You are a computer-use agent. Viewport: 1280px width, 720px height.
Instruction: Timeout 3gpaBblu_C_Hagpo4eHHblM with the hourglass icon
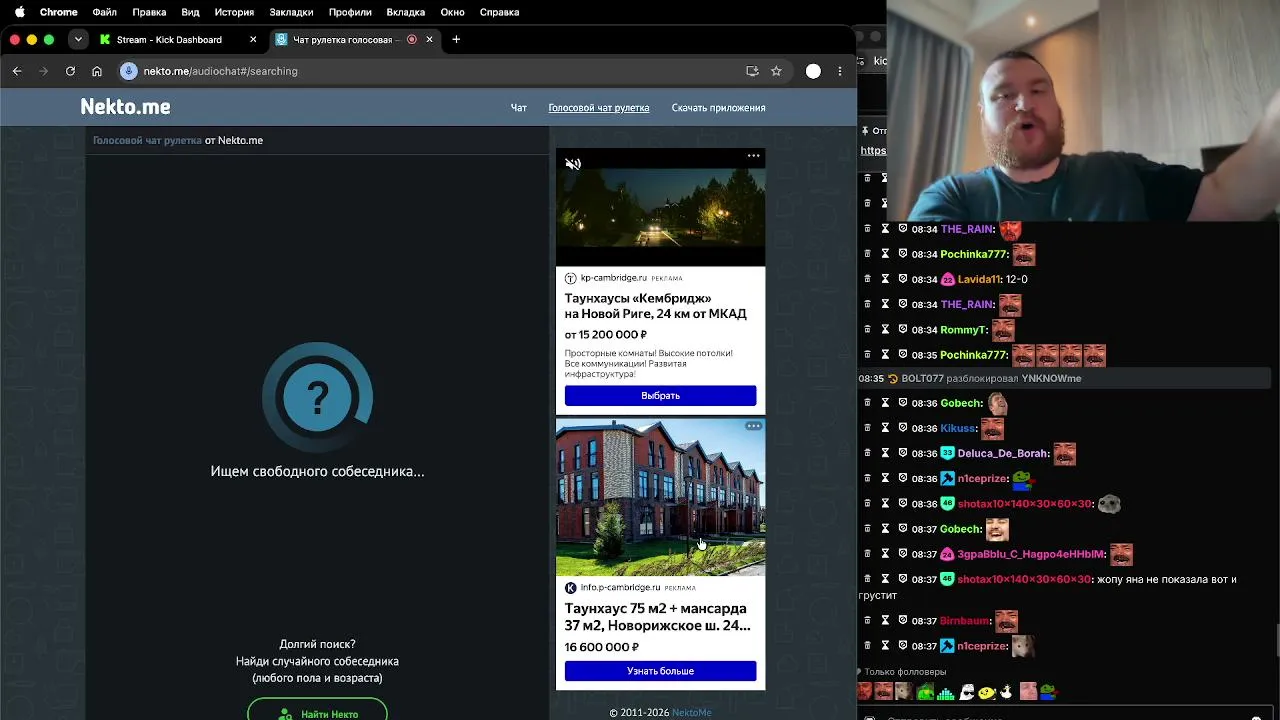click(x=885, y=554)
